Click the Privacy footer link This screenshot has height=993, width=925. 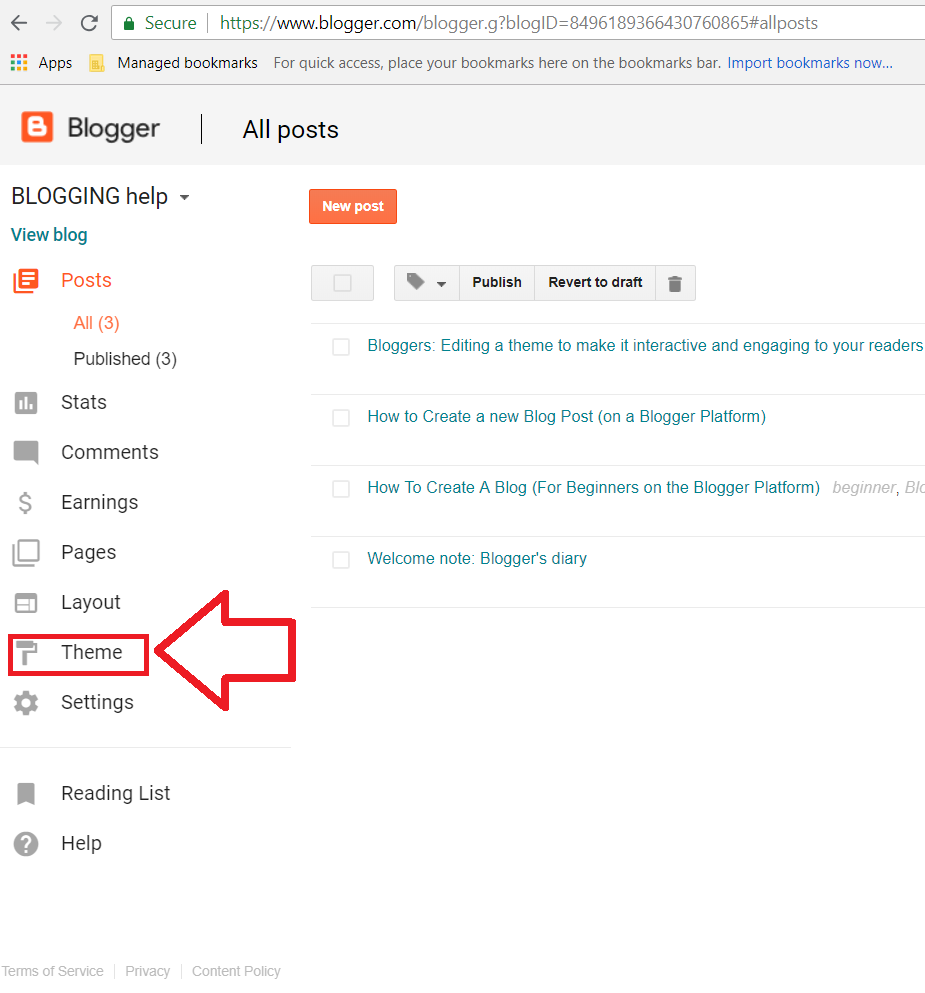click(148, 971)
